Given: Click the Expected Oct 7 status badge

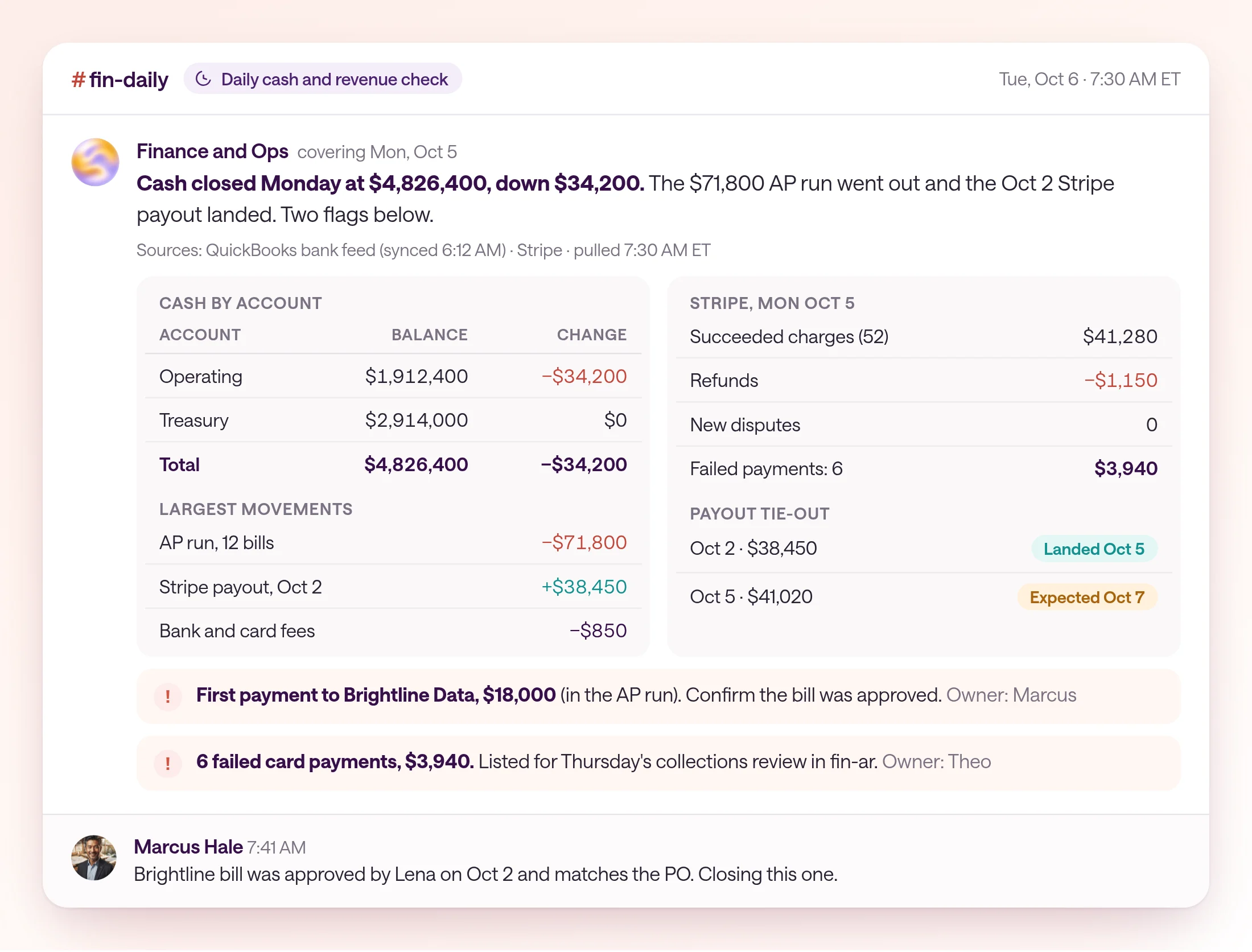Looking at the screenshot, I should (1087, 597).
